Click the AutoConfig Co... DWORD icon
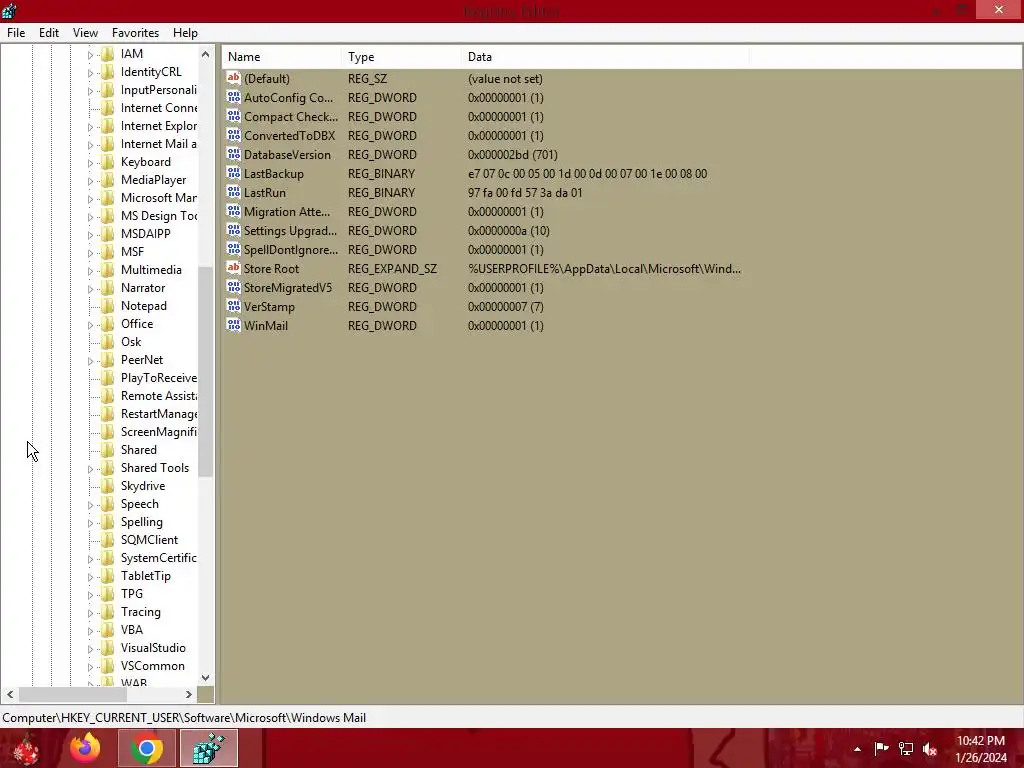 233,97
